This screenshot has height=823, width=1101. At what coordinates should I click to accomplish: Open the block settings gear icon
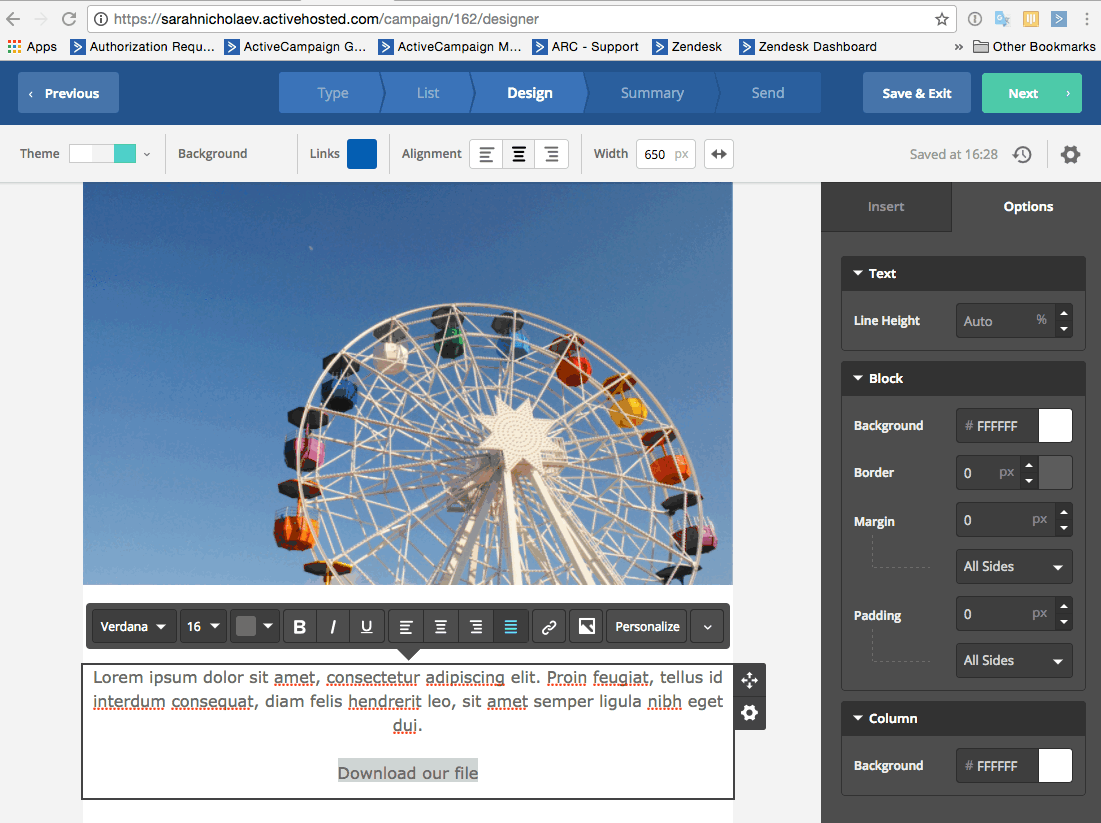coord(750,713)
